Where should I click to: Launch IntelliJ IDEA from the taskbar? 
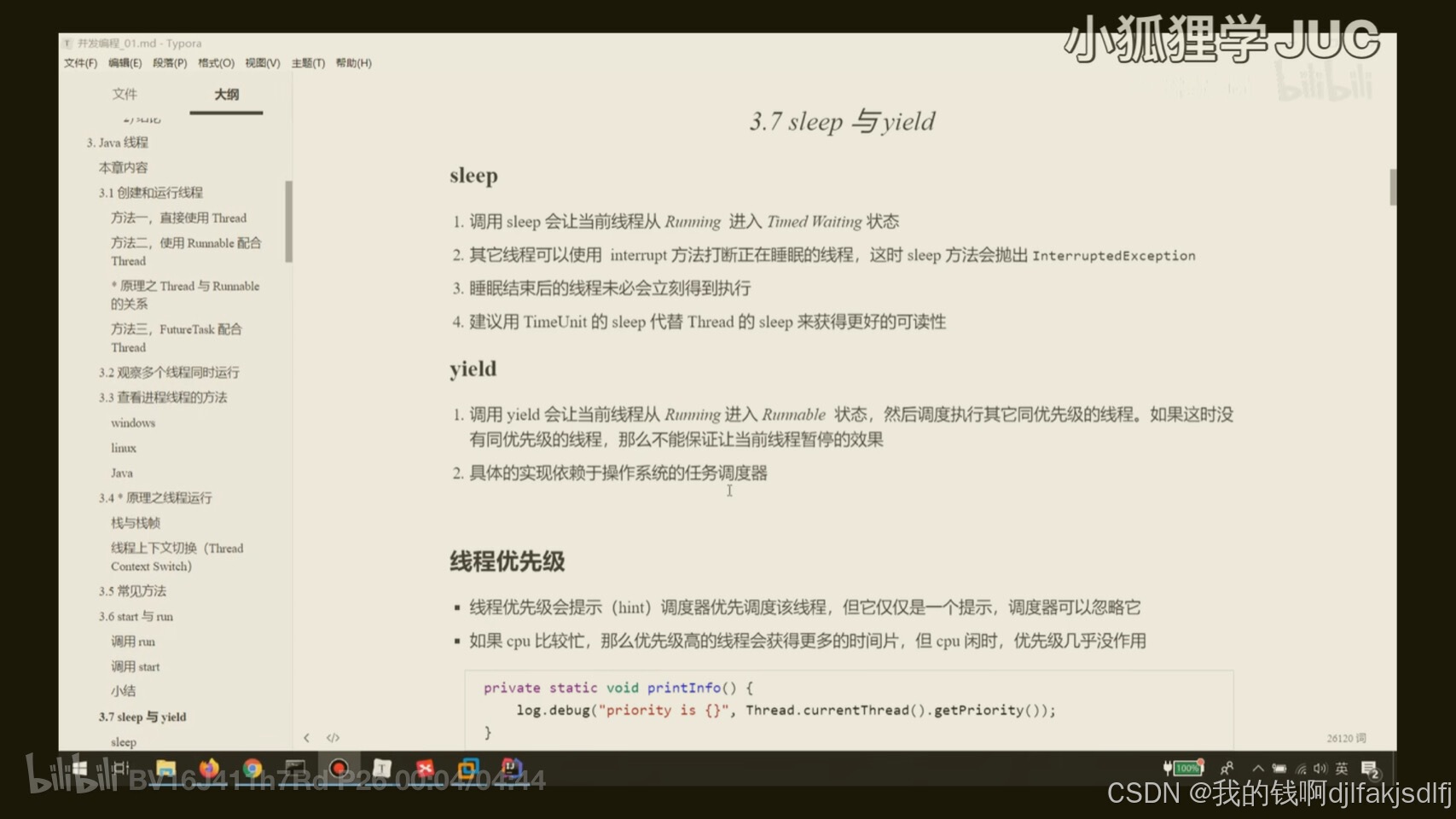pos(510,769)
